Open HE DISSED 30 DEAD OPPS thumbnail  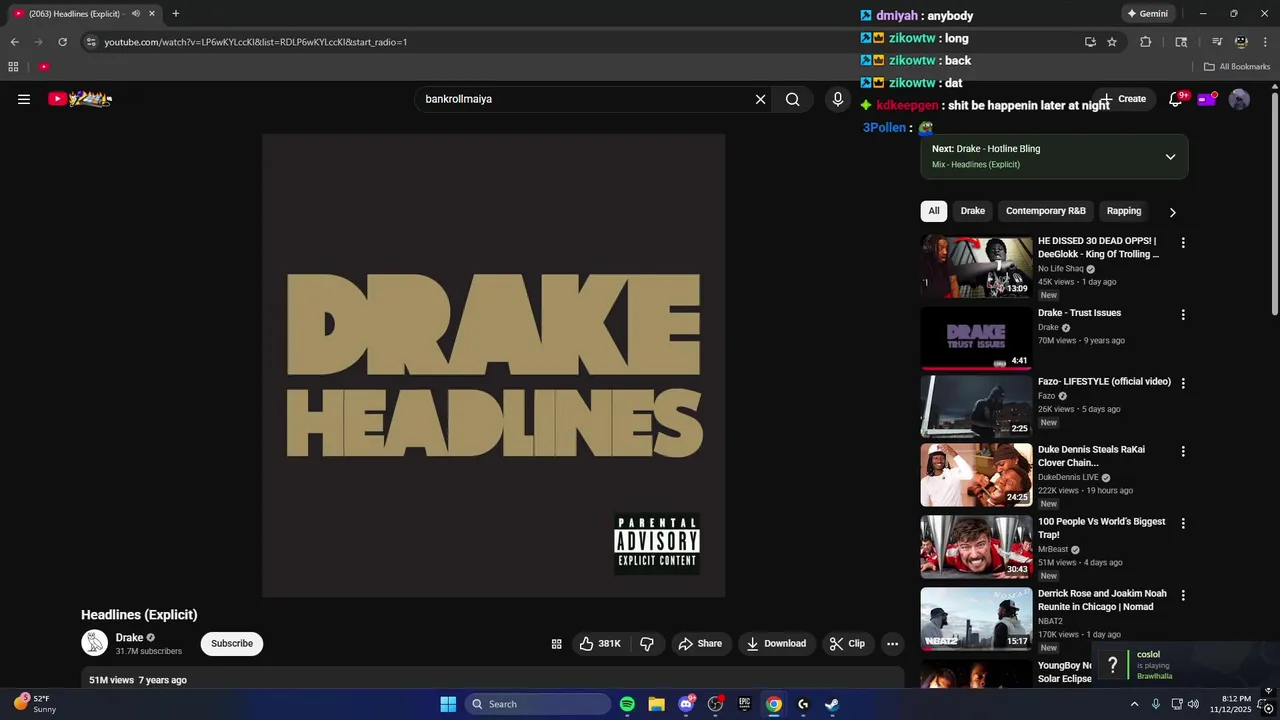pos(976,266)
